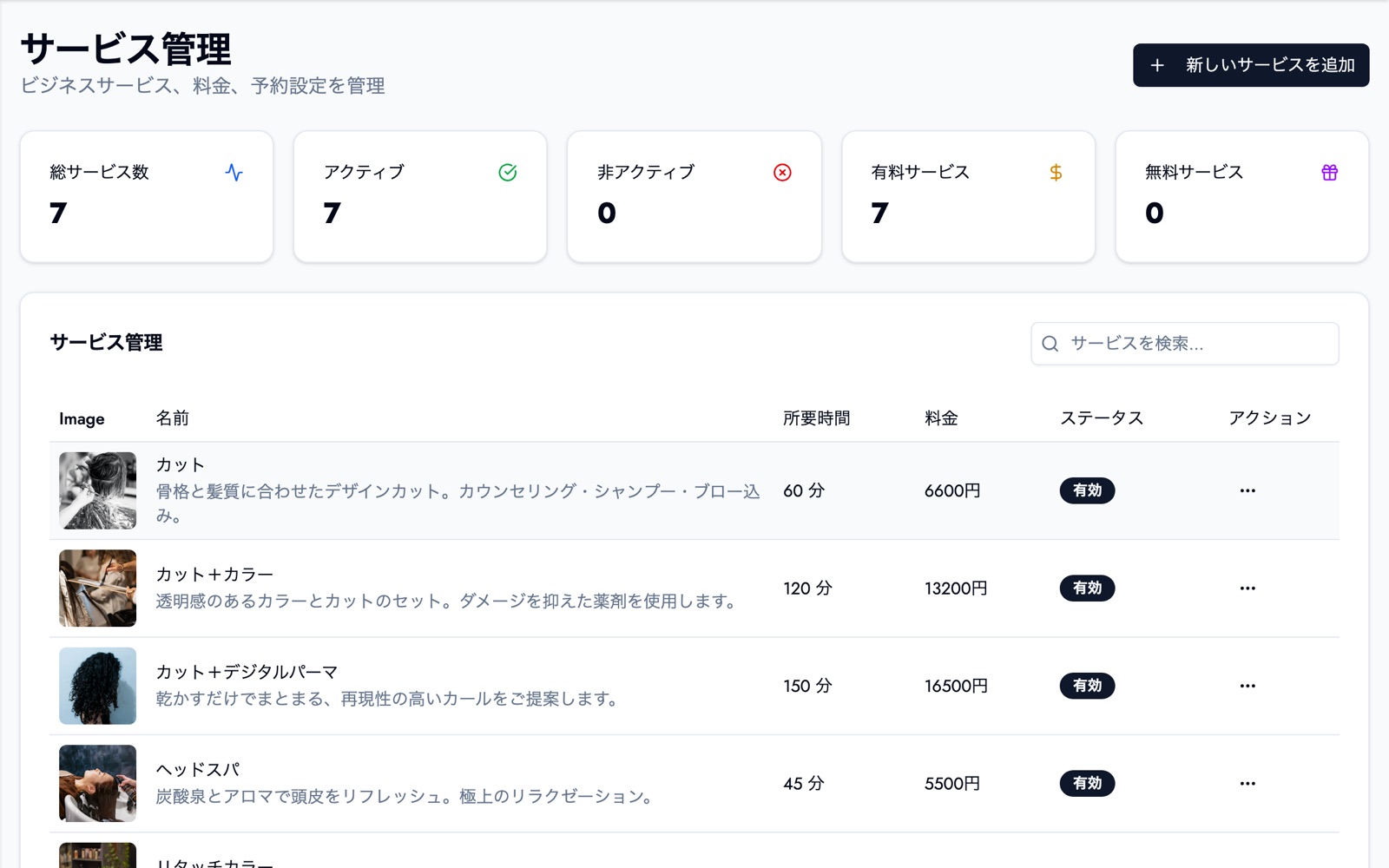Click the カット+デジタルパーマ curly hair thumbnail

[x=97, y=686]
